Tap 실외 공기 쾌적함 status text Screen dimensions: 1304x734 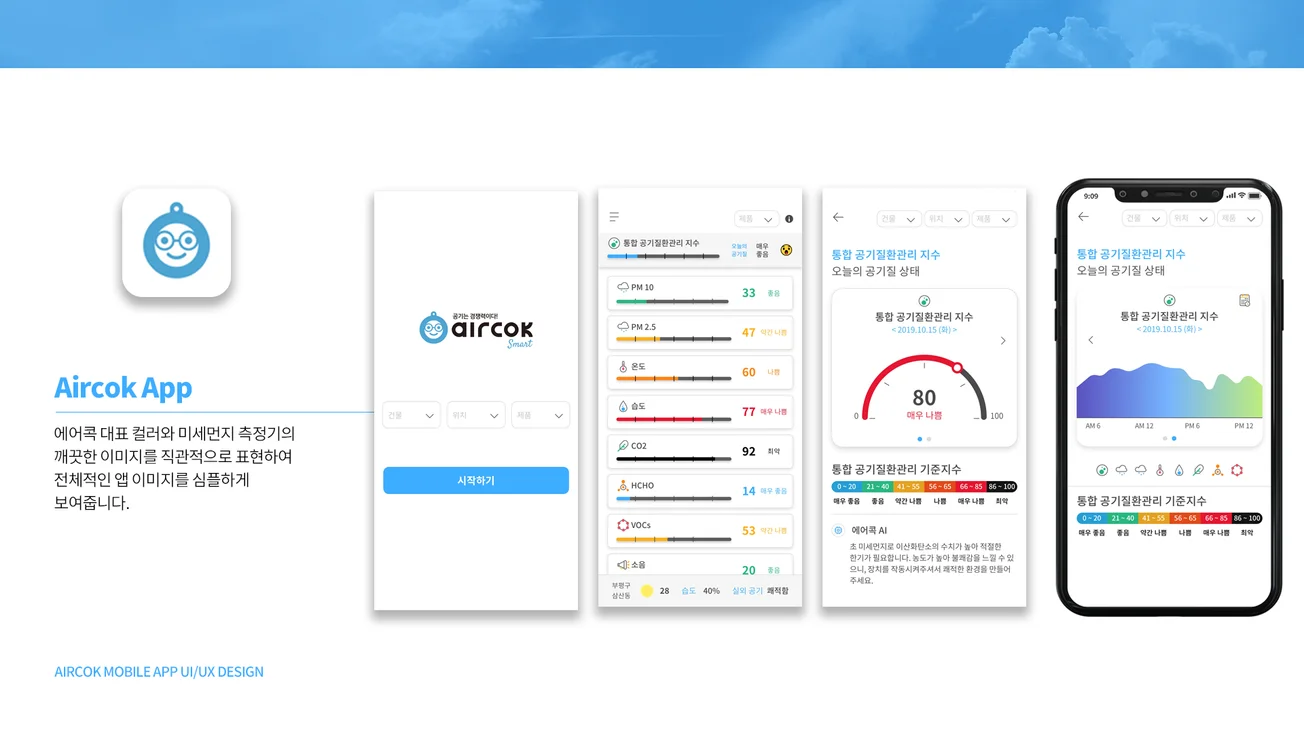pos(760,591)
